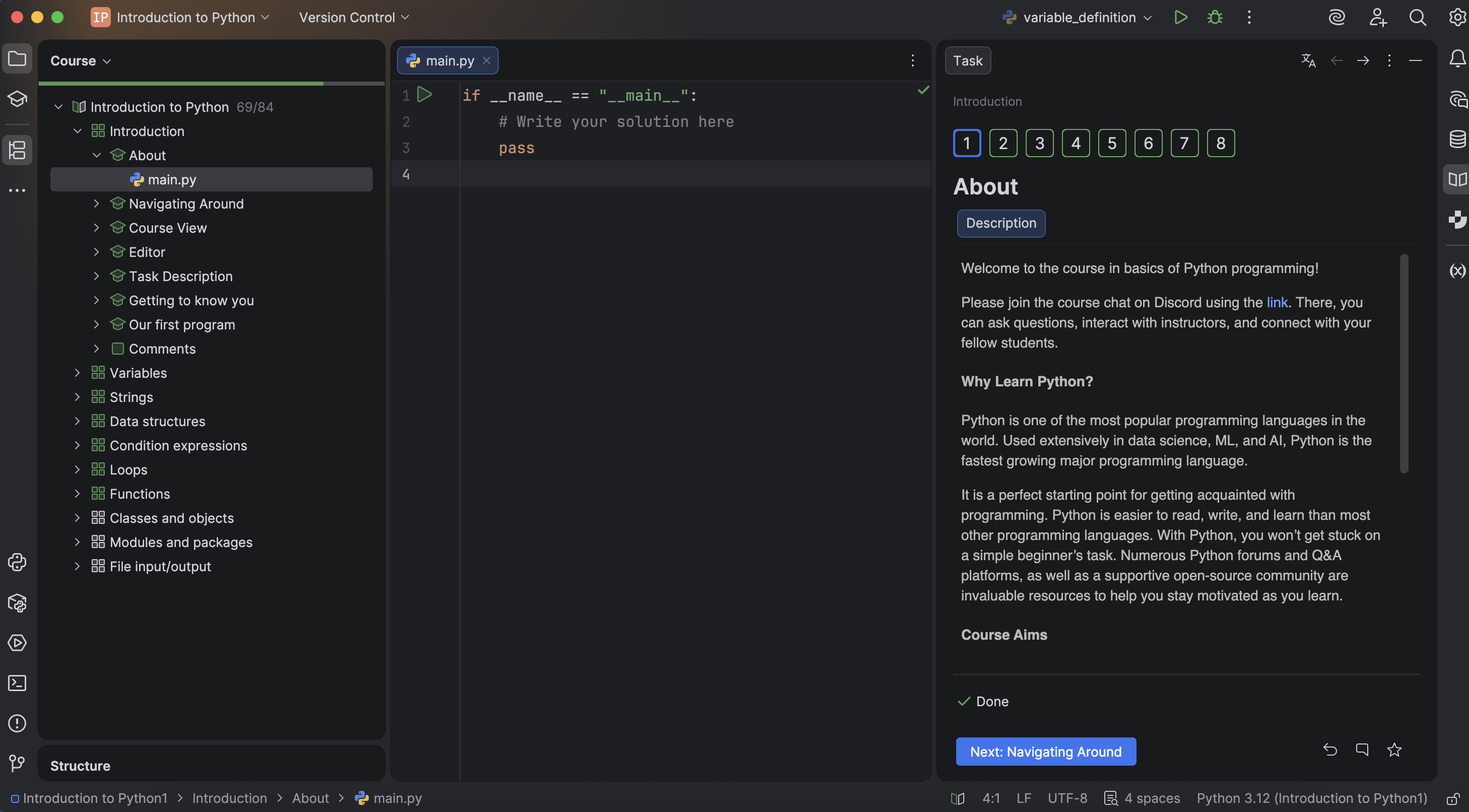This screenshot has height=812, width=1469.
Task: Open the Discord link in the description
Action: click(x=1277, y=302)
